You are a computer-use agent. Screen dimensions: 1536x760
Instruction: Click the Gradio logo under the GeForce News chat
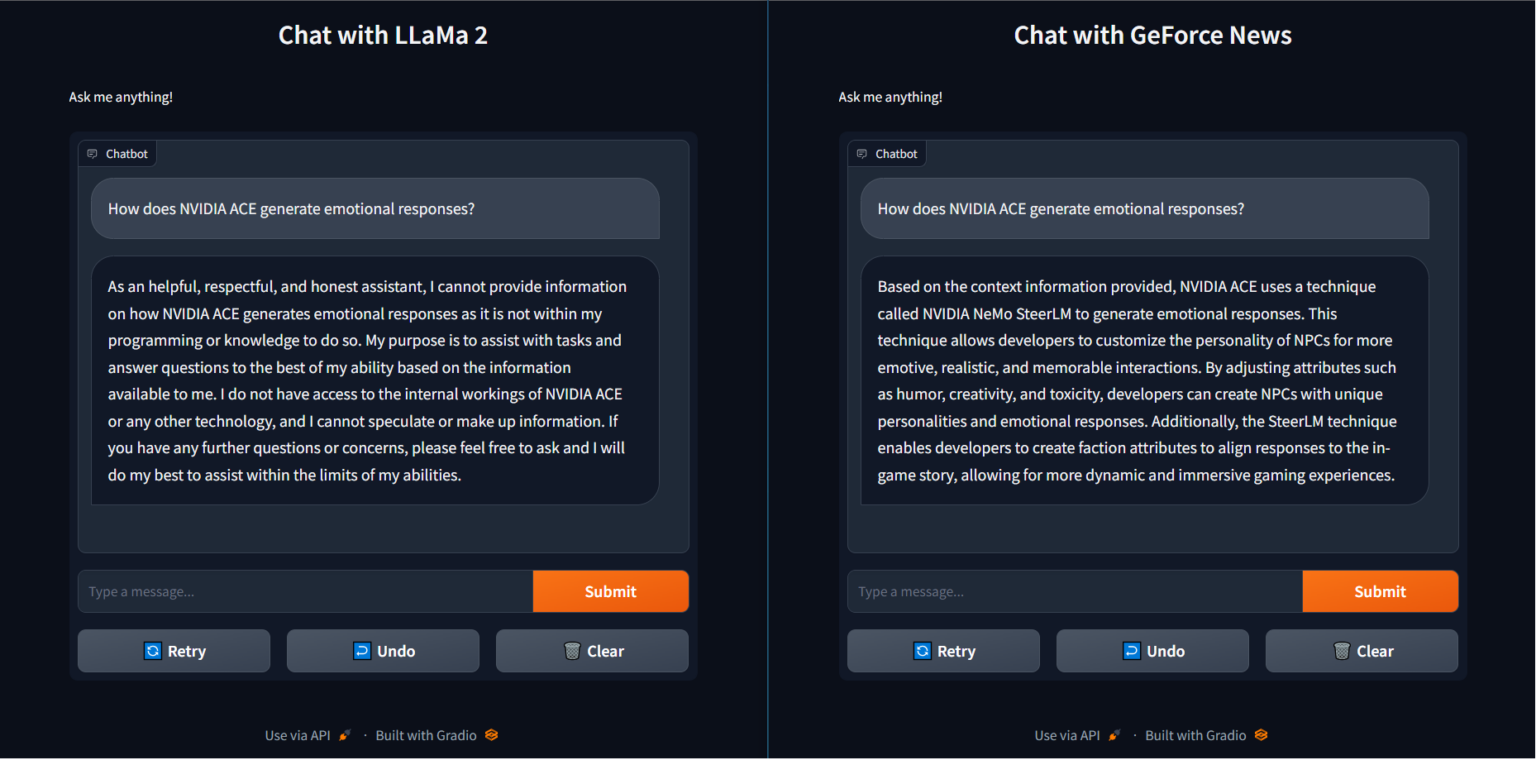pyautogui.click(x=1261, y=734)
